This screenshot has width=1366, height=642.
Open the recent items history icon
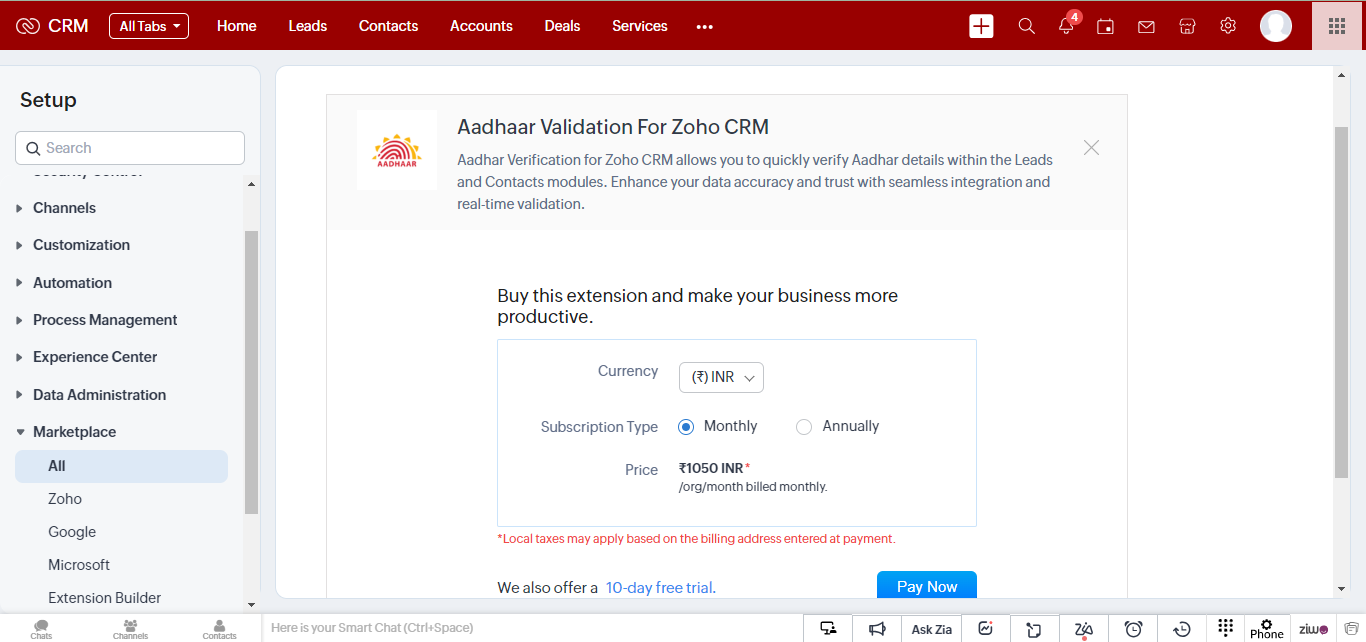point(1182,629)
